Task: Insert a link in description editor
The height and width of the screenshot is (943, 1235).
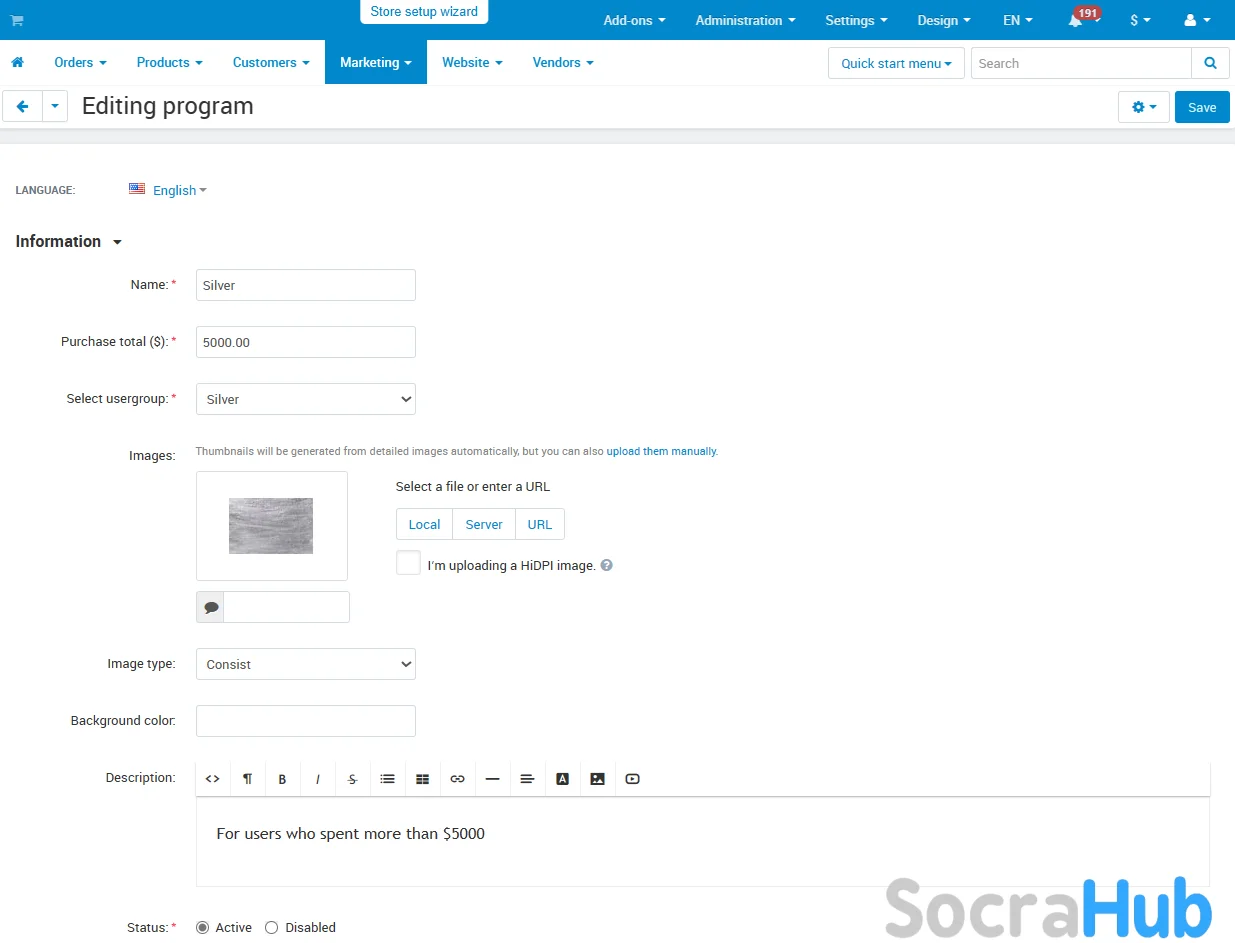Action: [x=457, y=779]
